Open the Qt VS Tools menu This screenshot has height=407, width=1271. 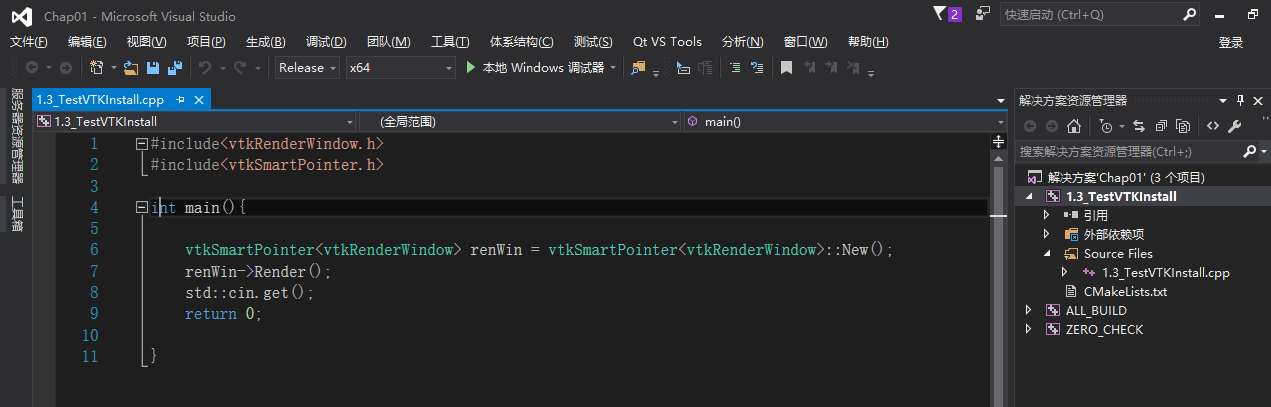(667, 42)
